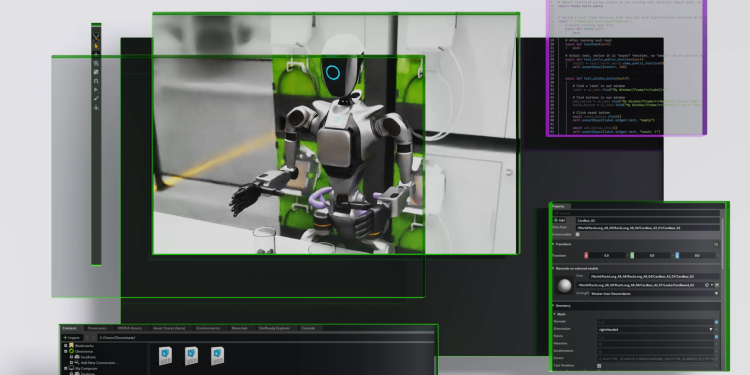Open the Orientation rightHanded dropdown
This screenshot has width=750, height=375.
coord(655,330)
